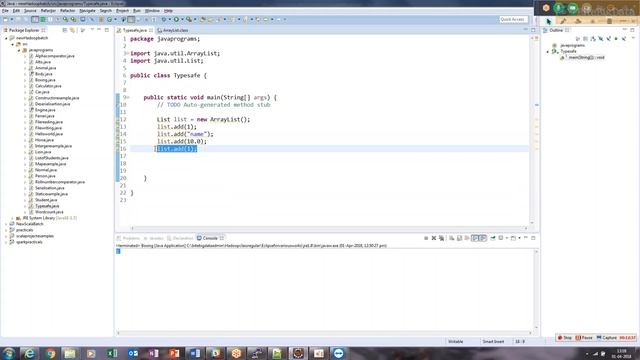Select the recorder arrow pointer tool
Image resolution: width=640 pixels, height=360 pixels.
(x=549, y=21)
